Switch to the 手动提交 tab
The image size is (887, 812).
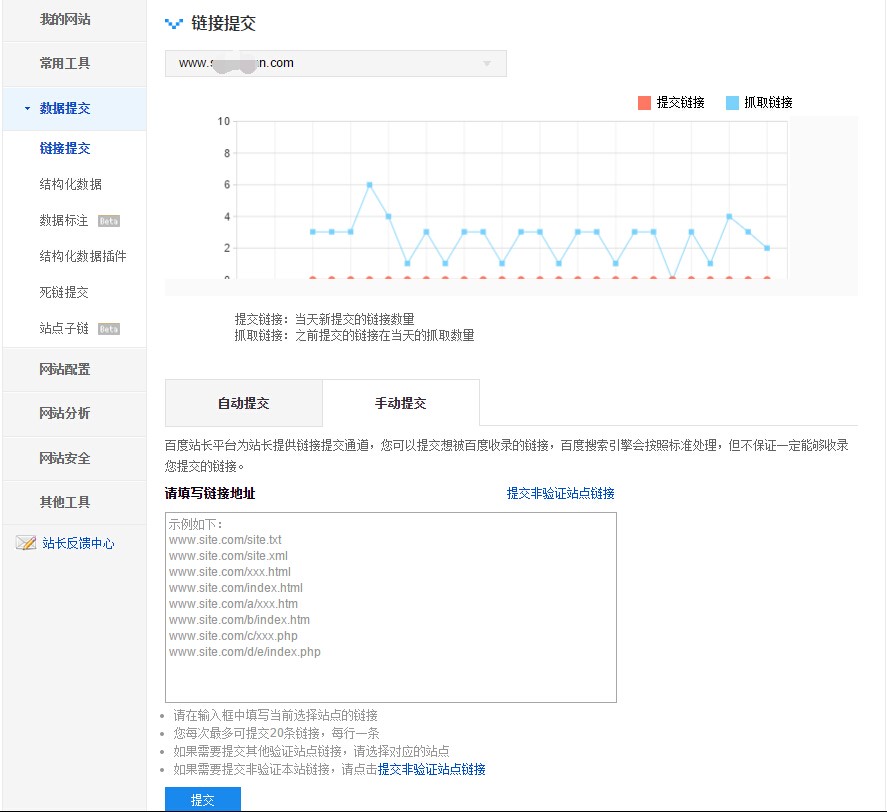point(401,403)
